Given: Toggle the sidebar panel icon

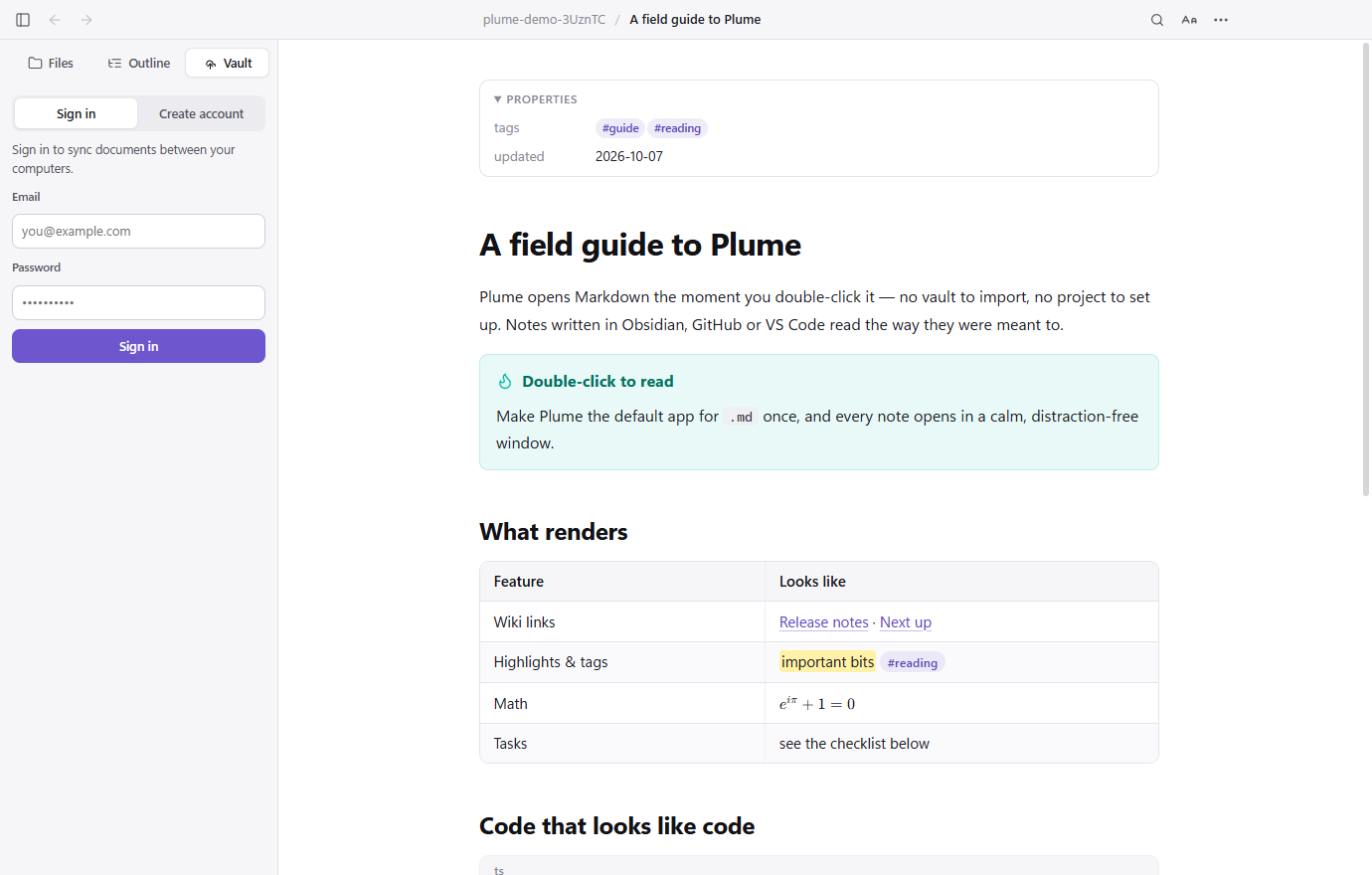Looking at the screenshot, I should [23, 20].
